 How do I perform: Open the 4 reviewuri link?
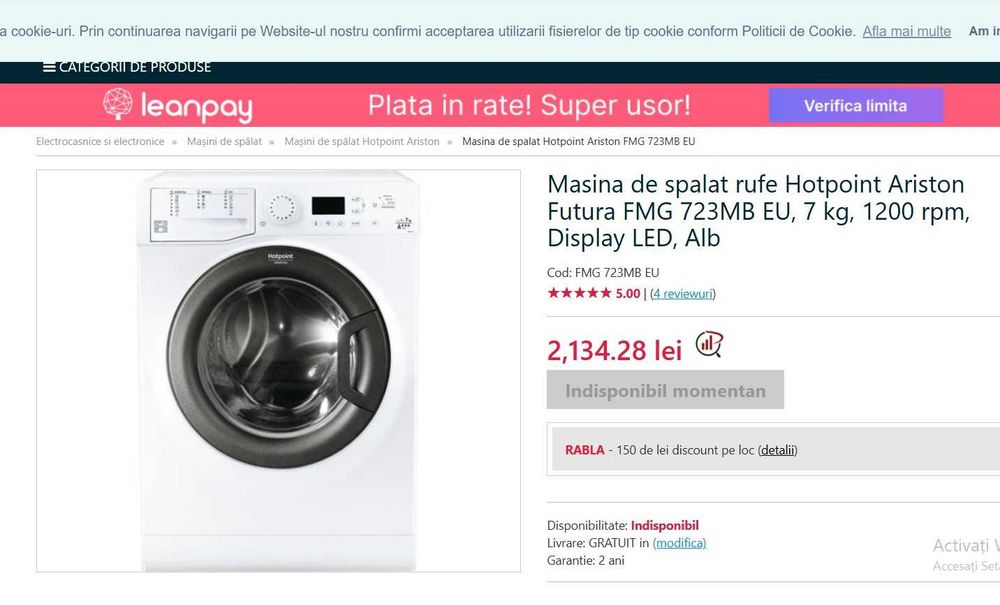coord(682,293)
